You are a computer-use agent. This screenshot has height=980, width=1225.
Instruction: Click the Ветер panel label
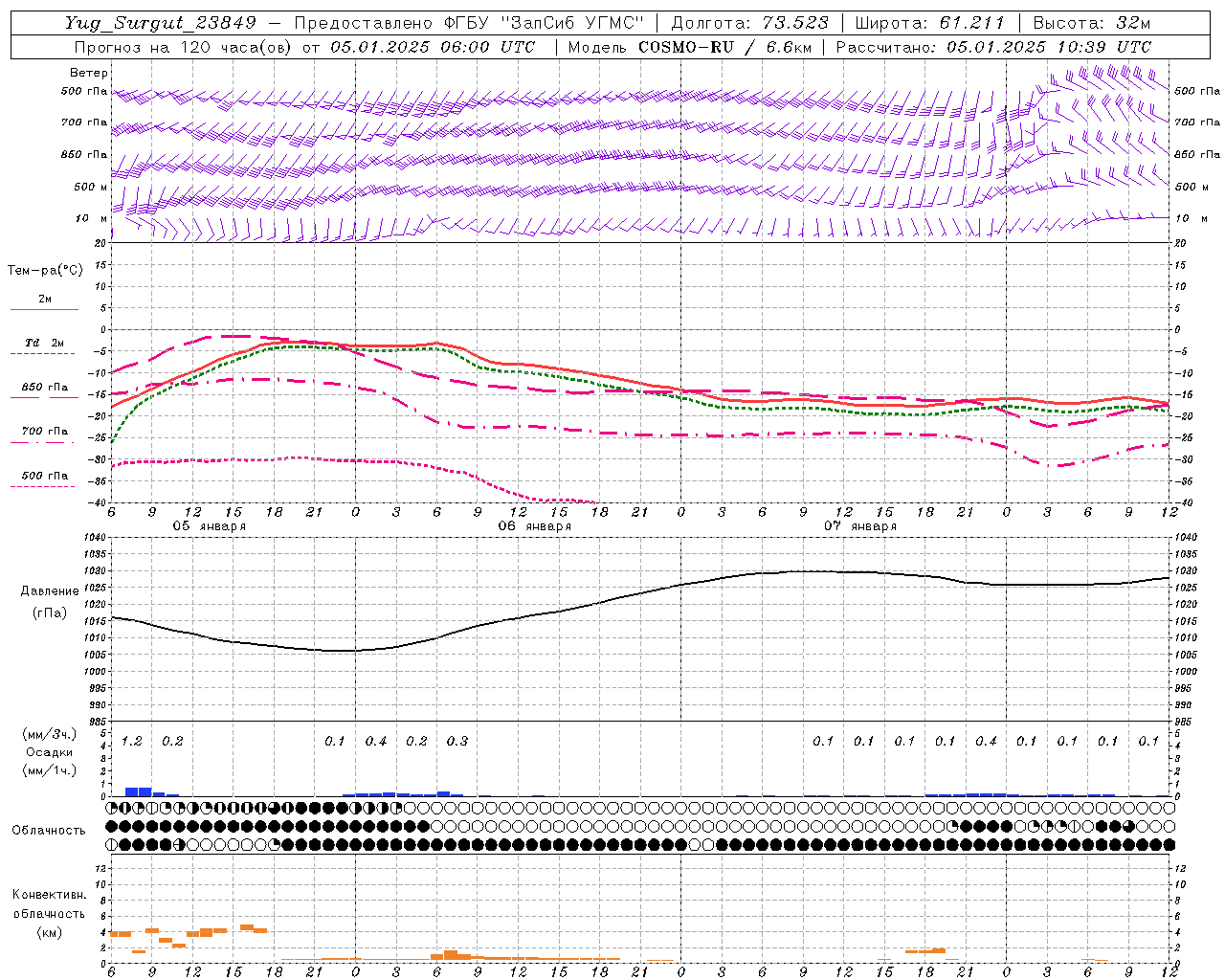[89, 73]
